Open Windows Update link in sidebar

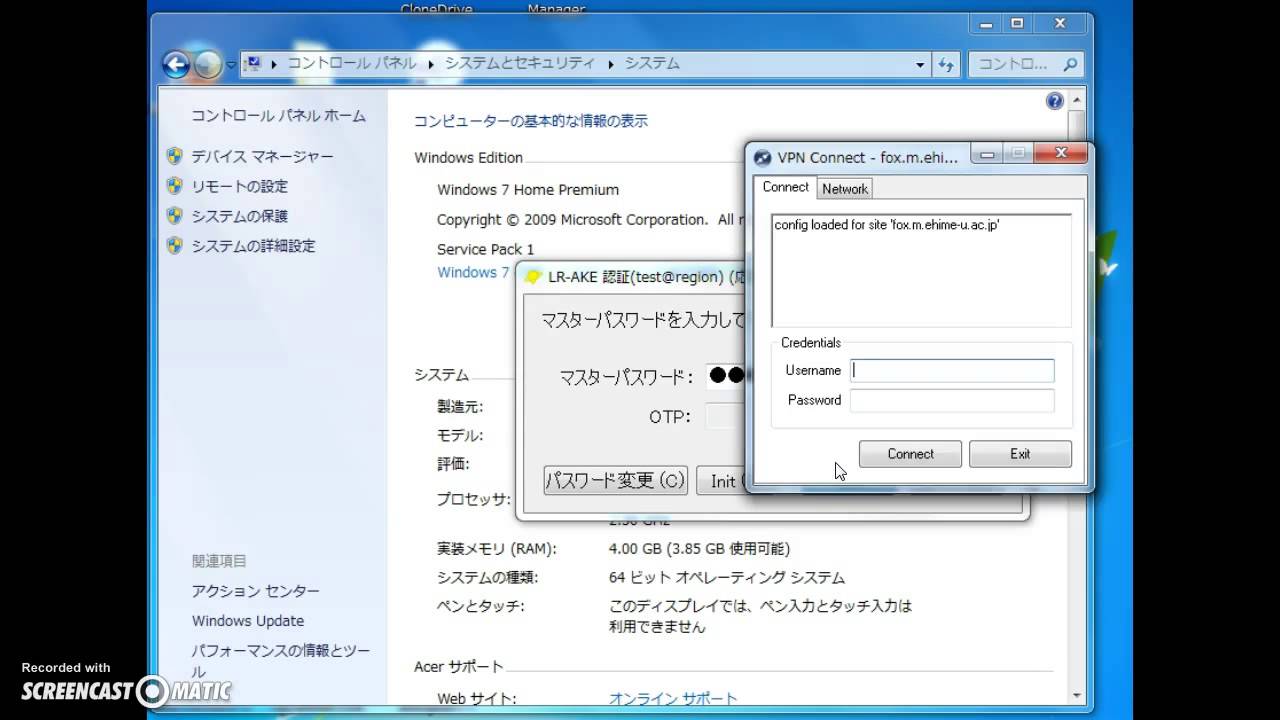click(248, 621)
